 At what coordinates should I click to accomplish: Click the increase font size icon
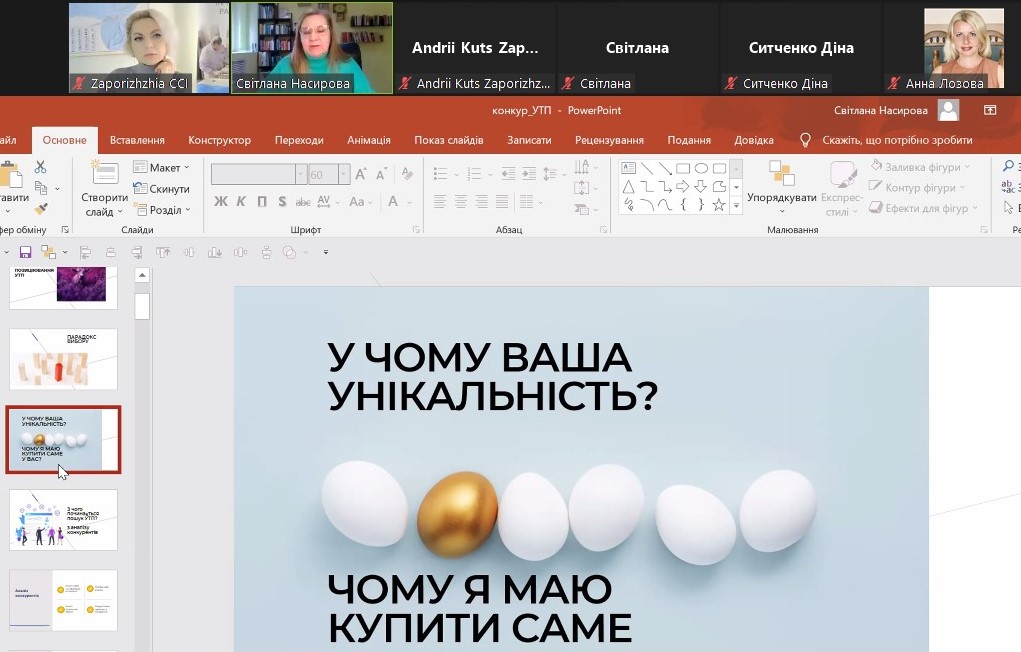361,174
